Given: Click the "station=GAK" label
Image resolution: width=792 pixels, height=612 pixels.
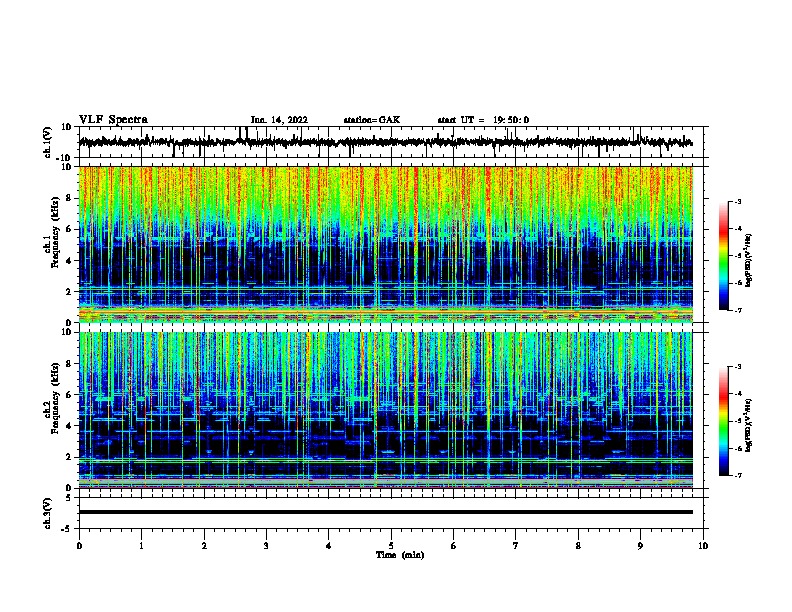Looking at the screenshot, I should (x=372, y=120).
